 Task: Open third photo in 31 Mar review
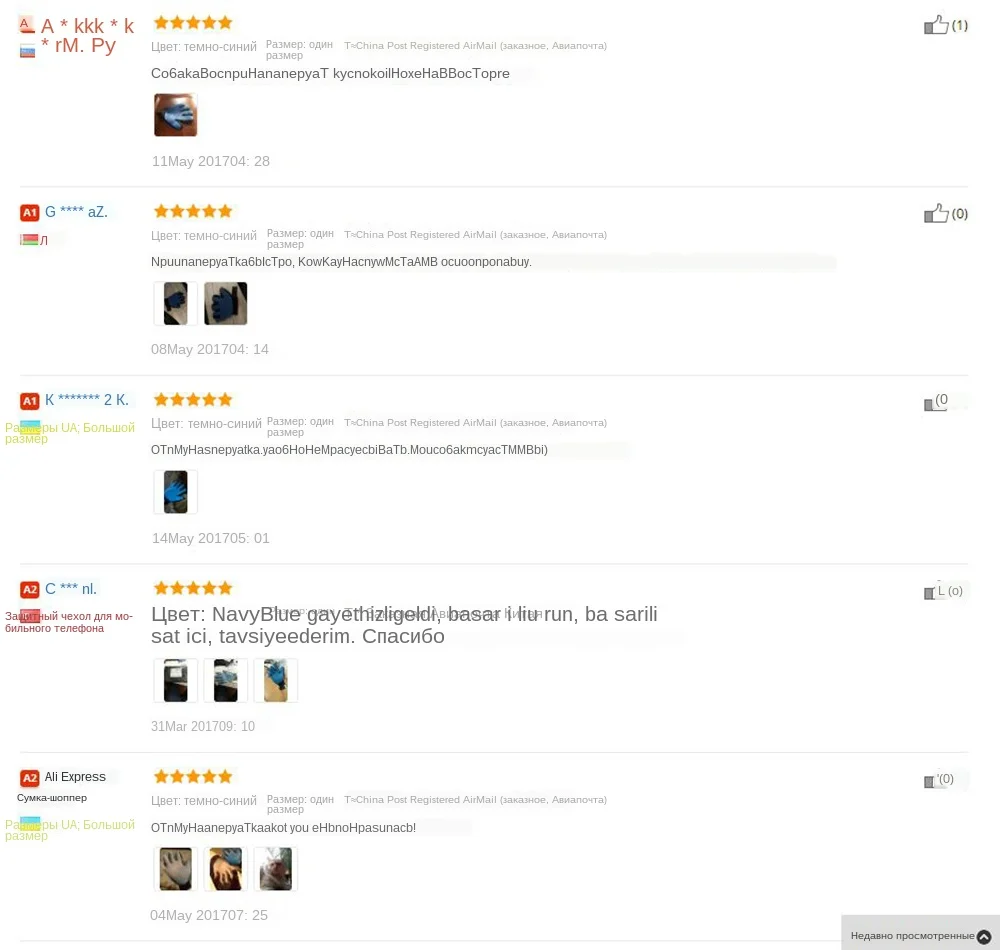(x=276, y=680)
